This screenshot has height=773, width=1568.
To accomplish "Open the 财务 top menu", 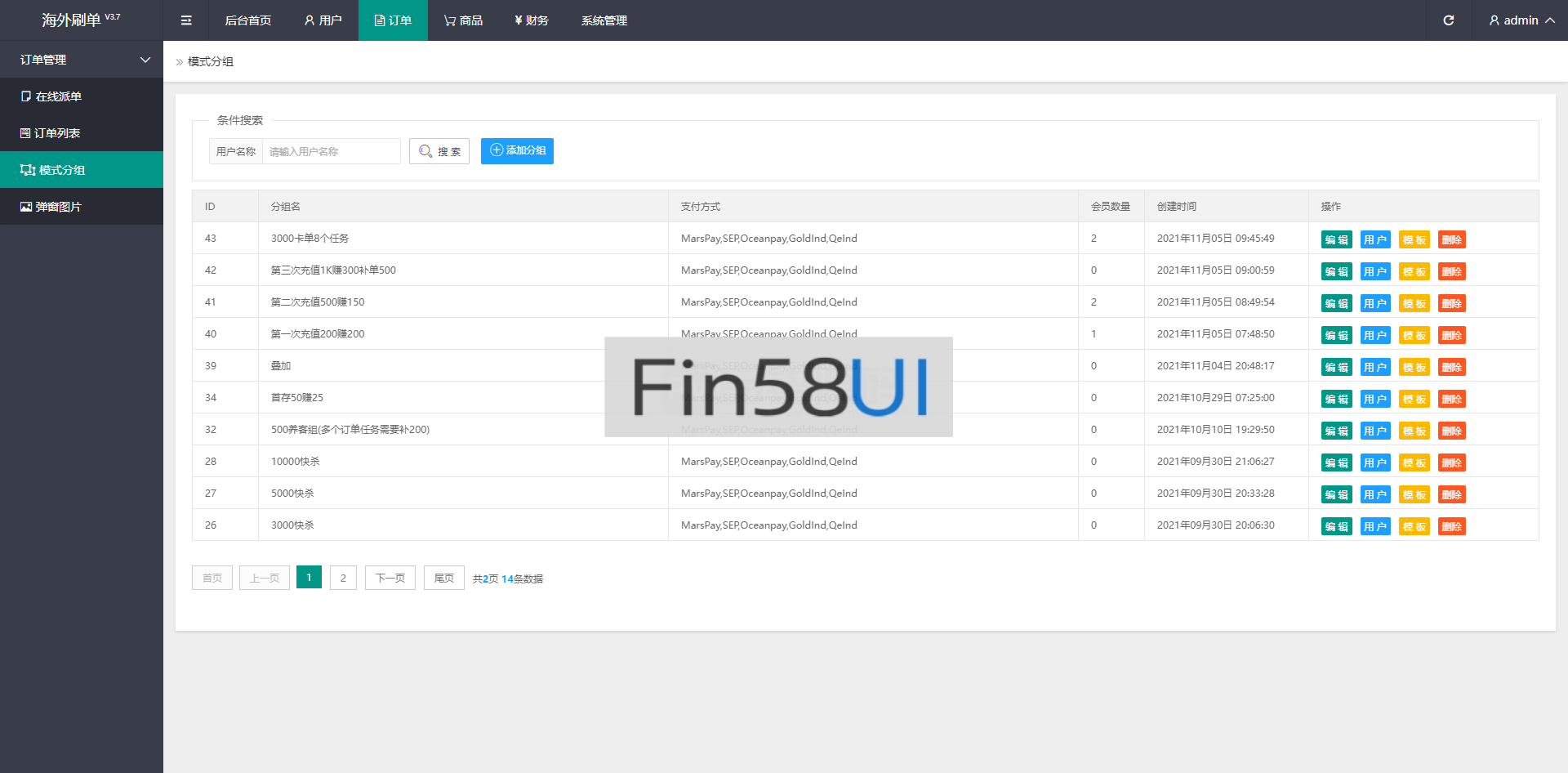I will coord(532,20).
